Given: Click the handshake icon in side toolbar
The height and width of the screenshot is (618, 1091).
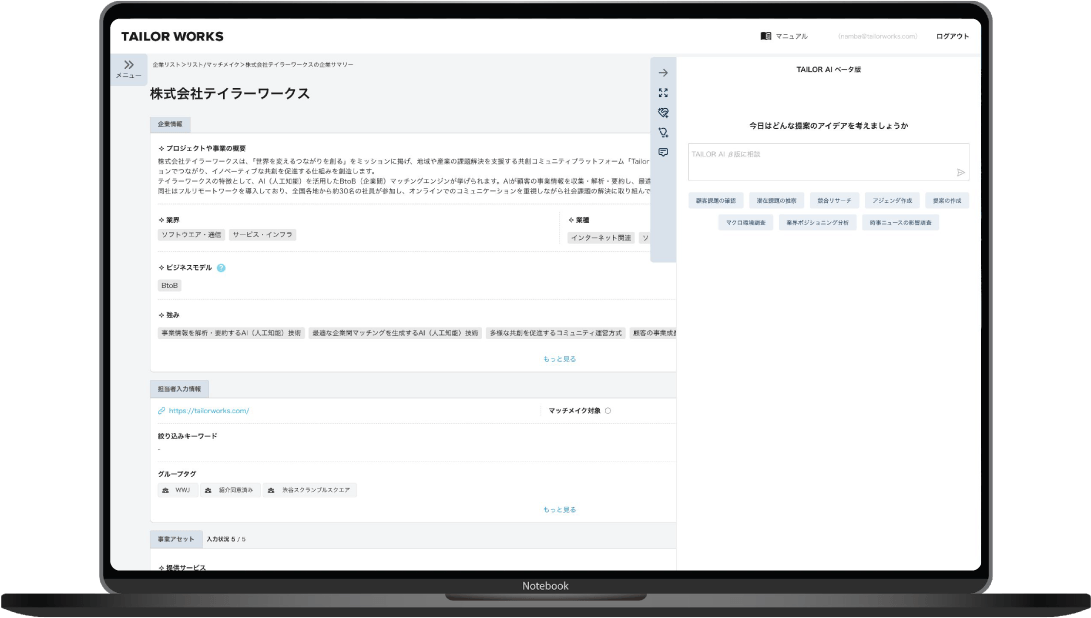Looking at the screenshot, I should [663, 113].
